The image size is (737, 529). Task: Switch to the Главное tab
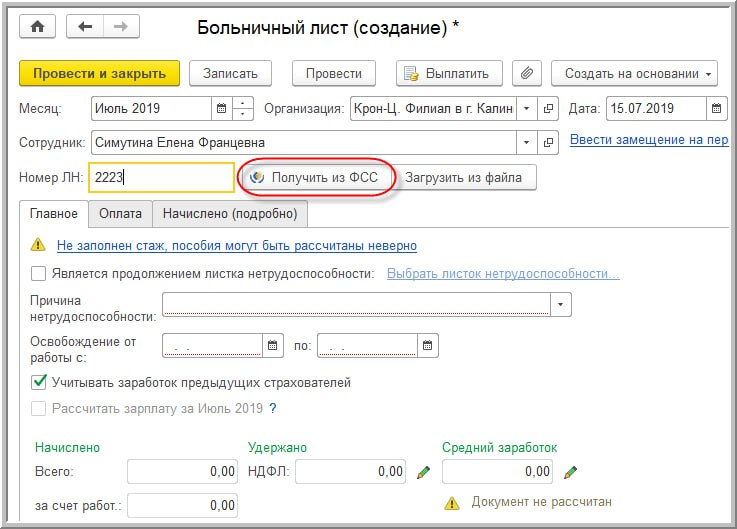(54, 213)
